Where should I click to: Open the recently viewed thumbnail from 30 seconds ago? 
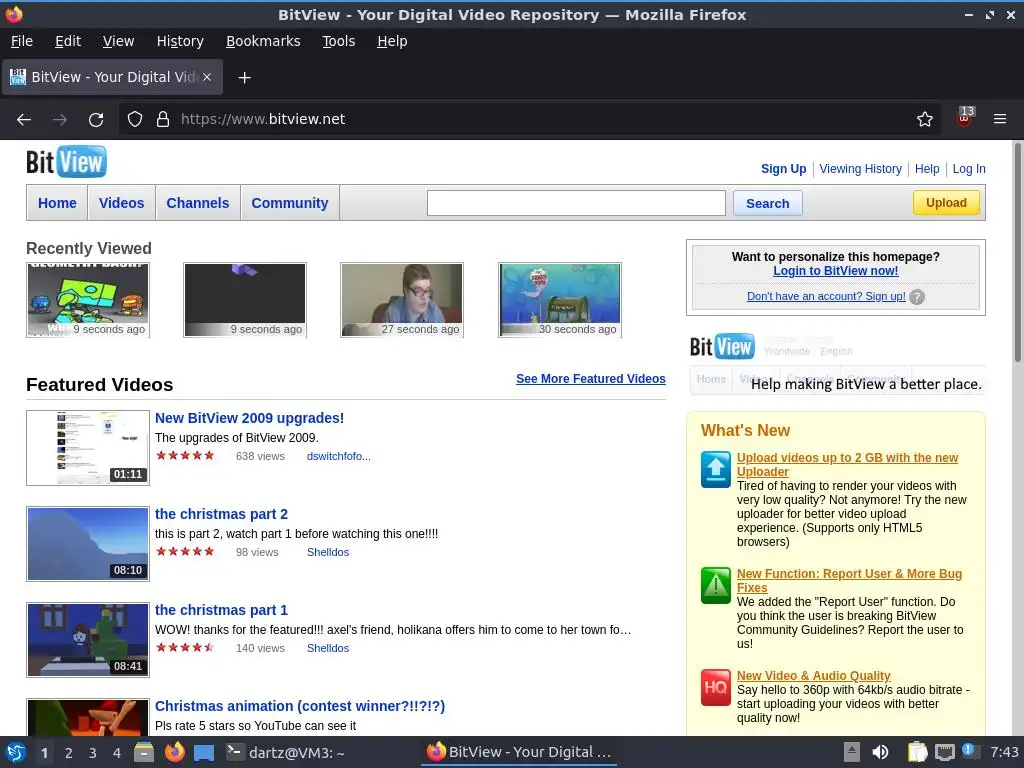point(560,300)
